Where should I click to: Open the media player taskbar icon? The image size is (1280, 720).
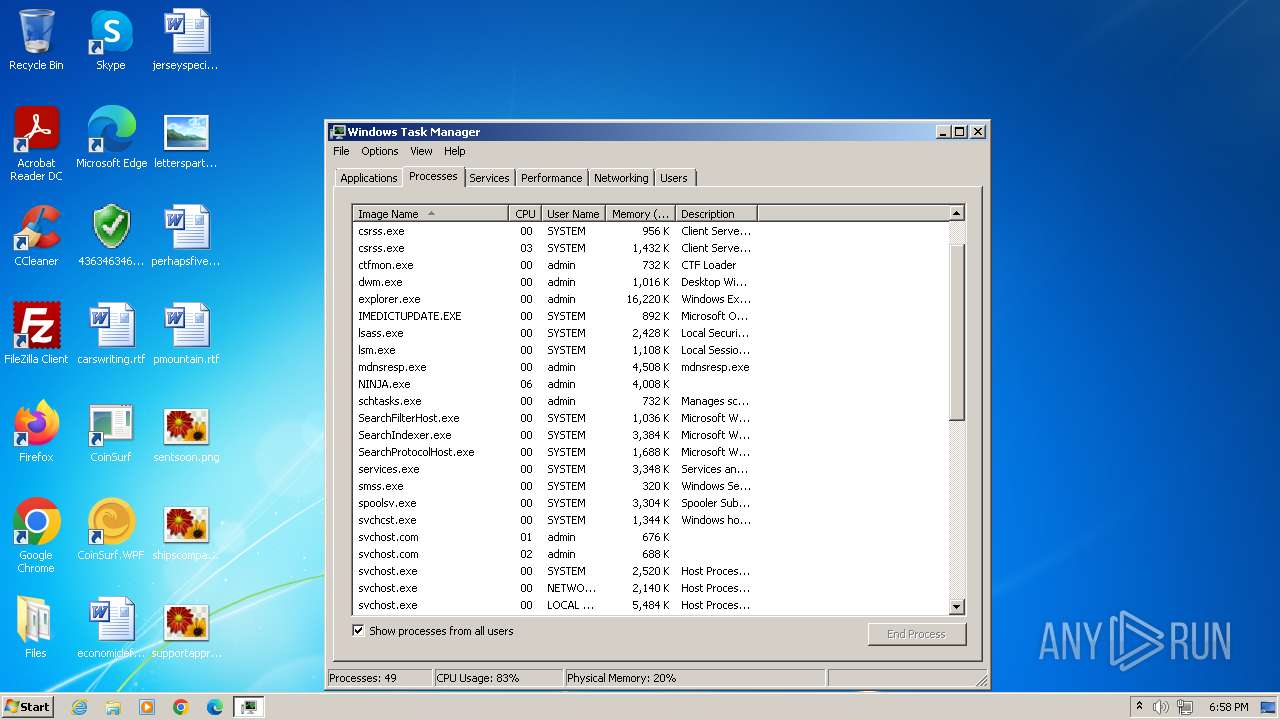(147, 707)
